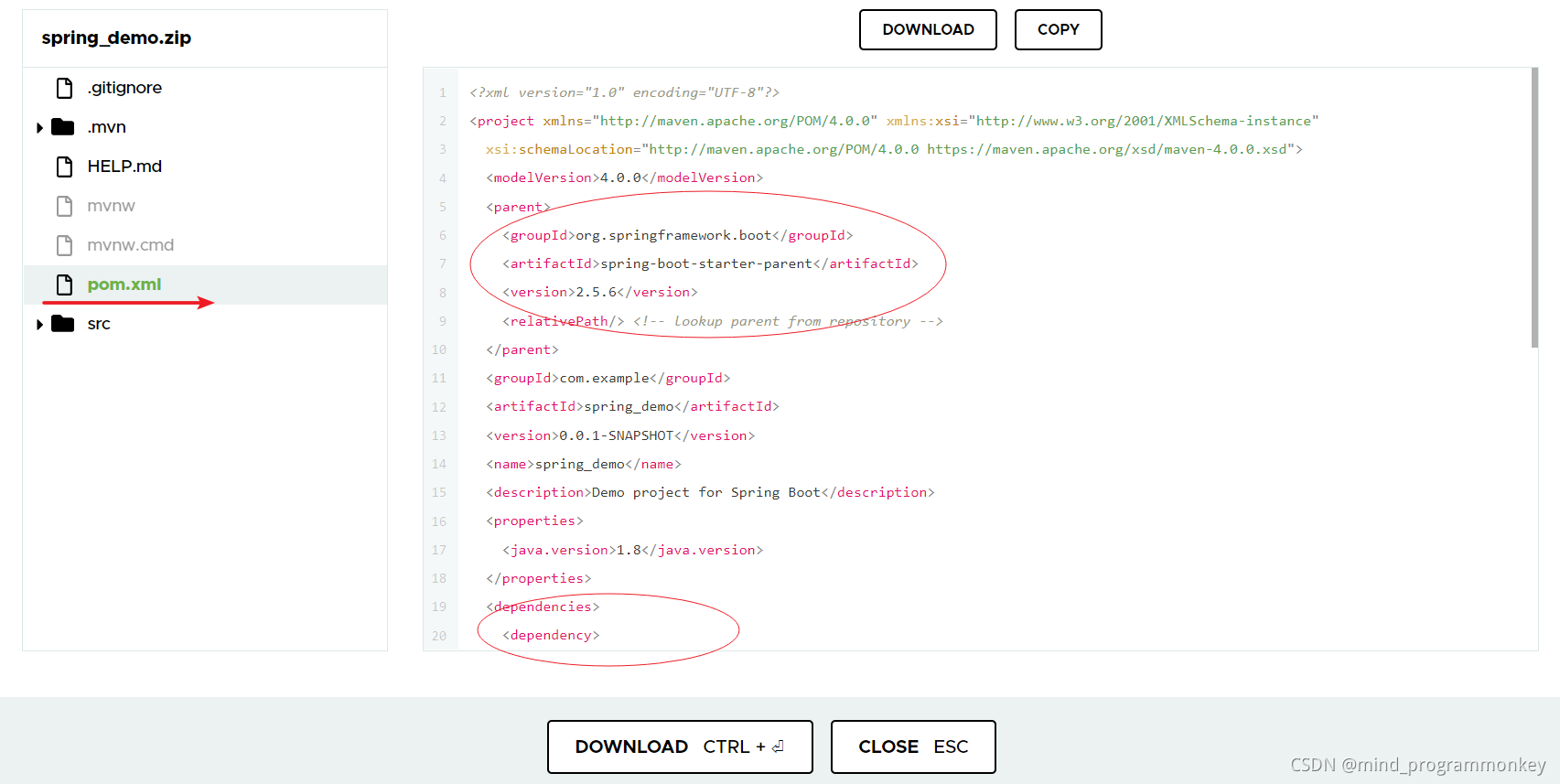This screenshot has height=784, width=1560.
Task: Select the src folder name
Action: (x=99, y=324)
